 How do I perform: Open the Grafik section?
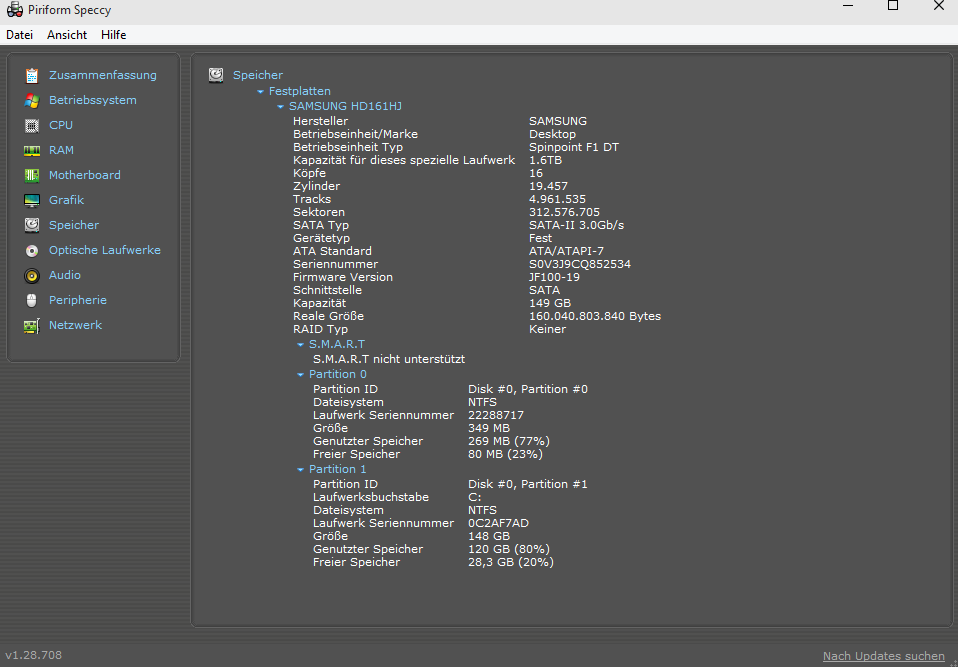[x=67, y=200]
